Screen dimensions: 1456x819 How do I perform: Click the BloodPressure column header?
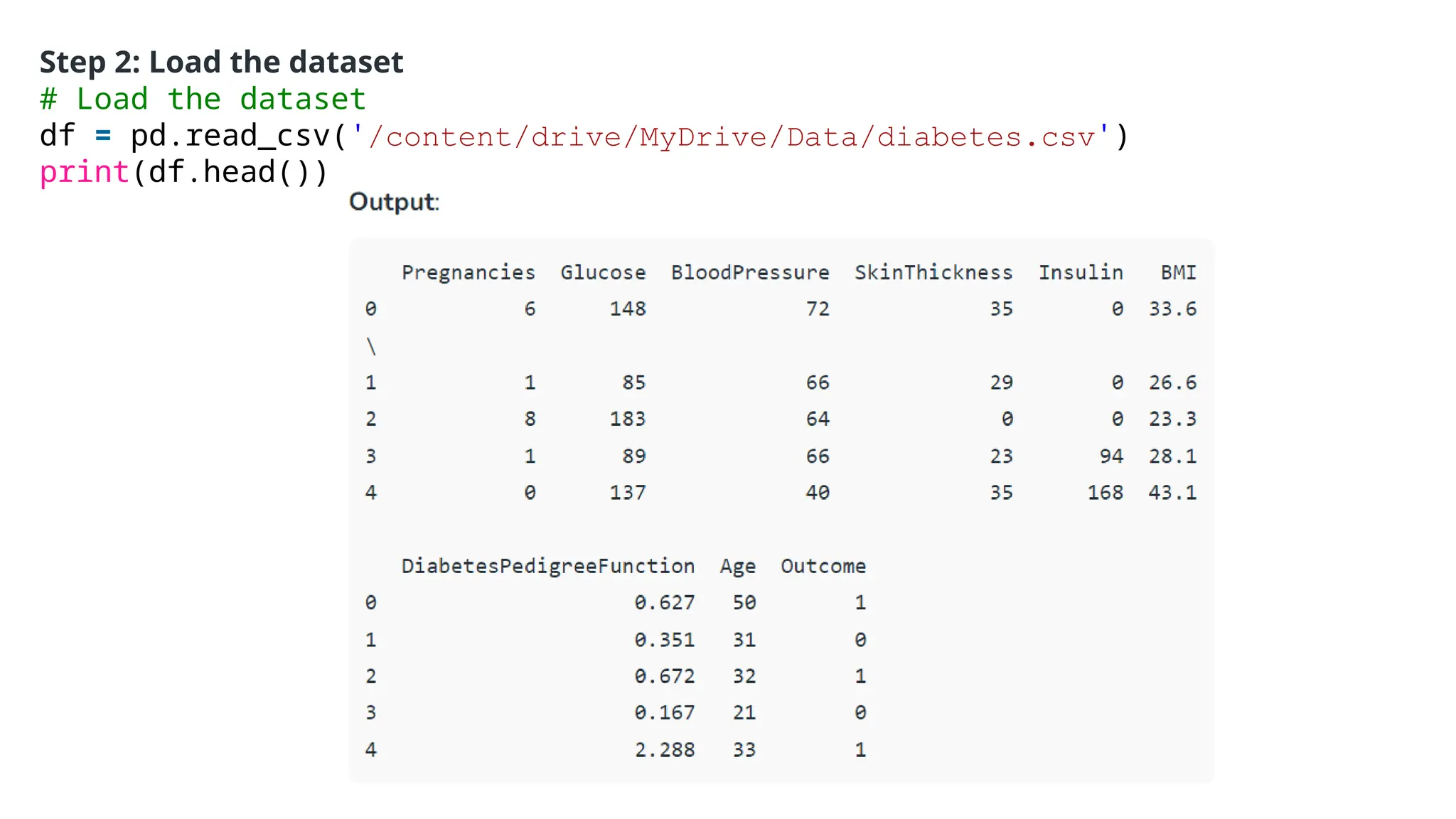click(x=750, y=272)
